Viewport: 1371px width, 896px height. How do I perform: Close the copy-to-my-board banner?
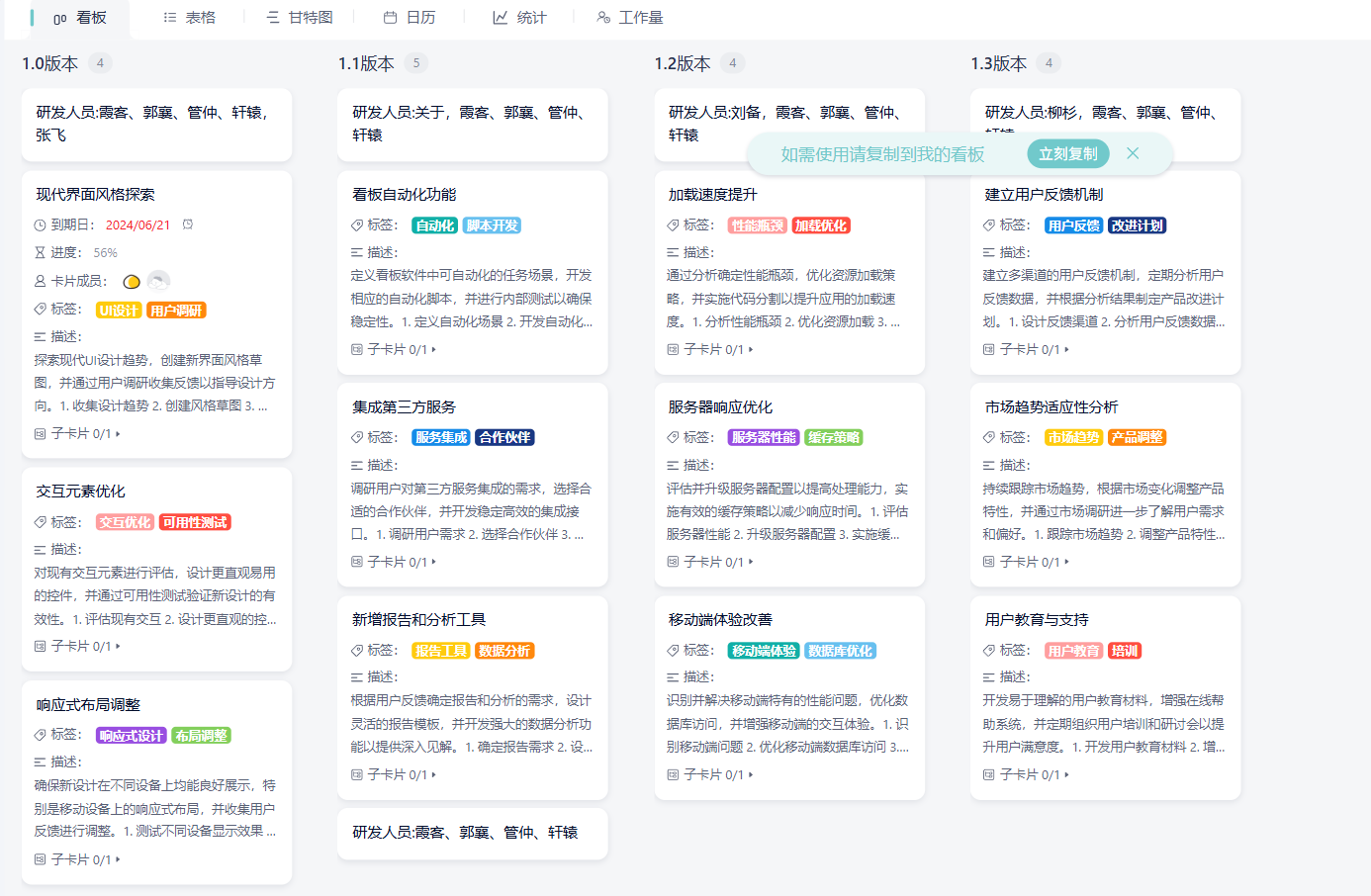(x=1133, y=153)
